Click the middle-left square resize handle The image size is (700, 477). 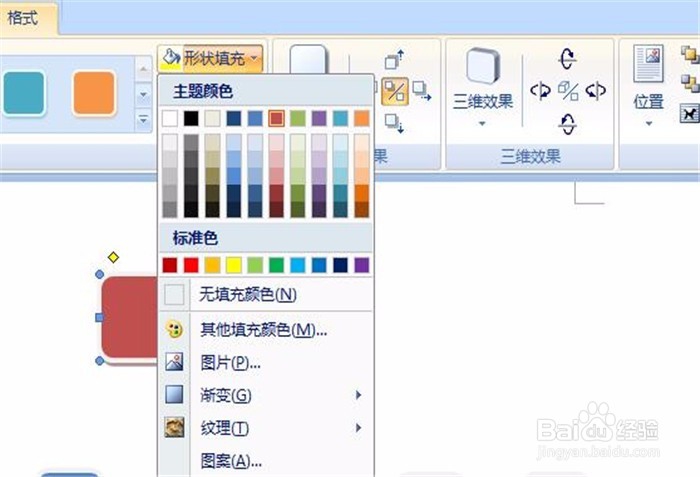pyautogui.click(x=99, y=317)
